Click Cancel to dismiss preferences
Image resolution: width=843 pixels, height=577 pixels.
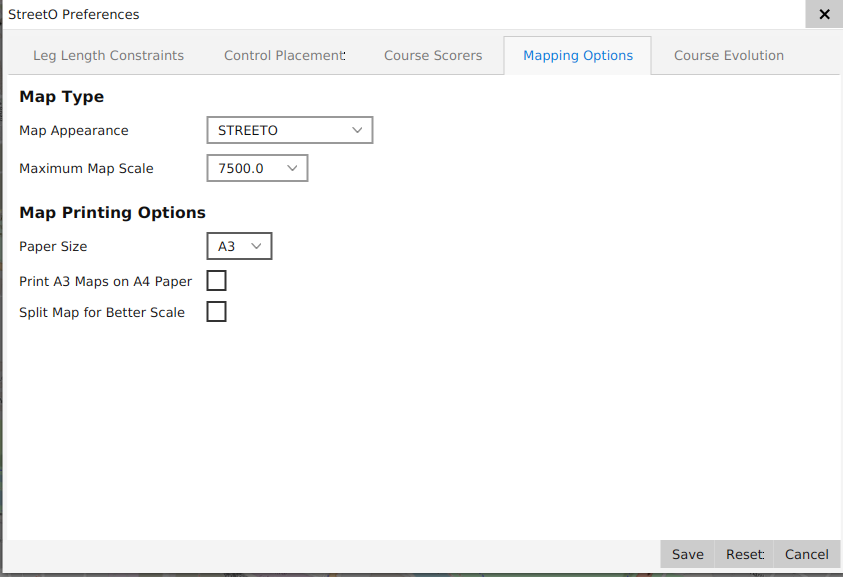806,554
